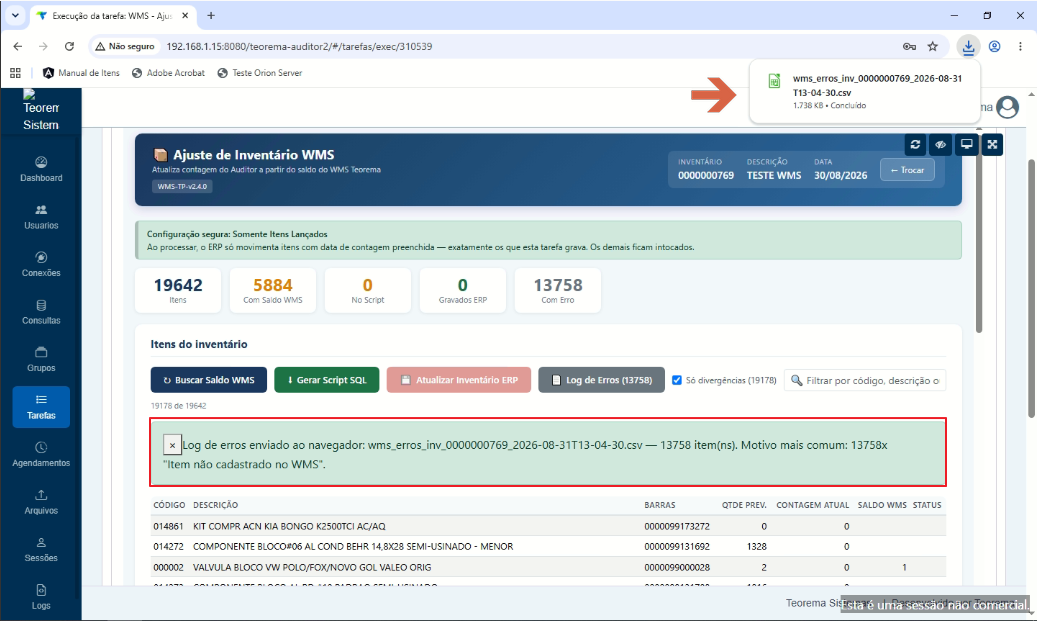The image size is (1037, 621).
Task: Click the 0 No Script card
Action: [x=368, y=290]
